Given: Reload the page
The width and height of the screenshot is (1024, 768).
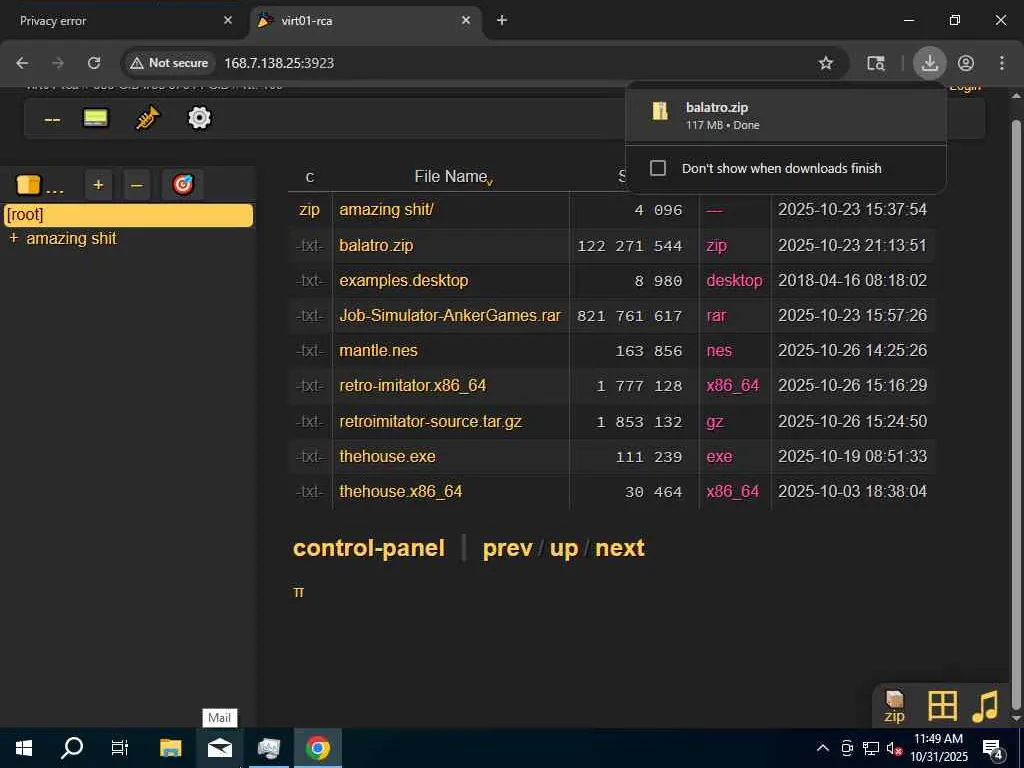Looking at the screenshot, I should point(94,63).
